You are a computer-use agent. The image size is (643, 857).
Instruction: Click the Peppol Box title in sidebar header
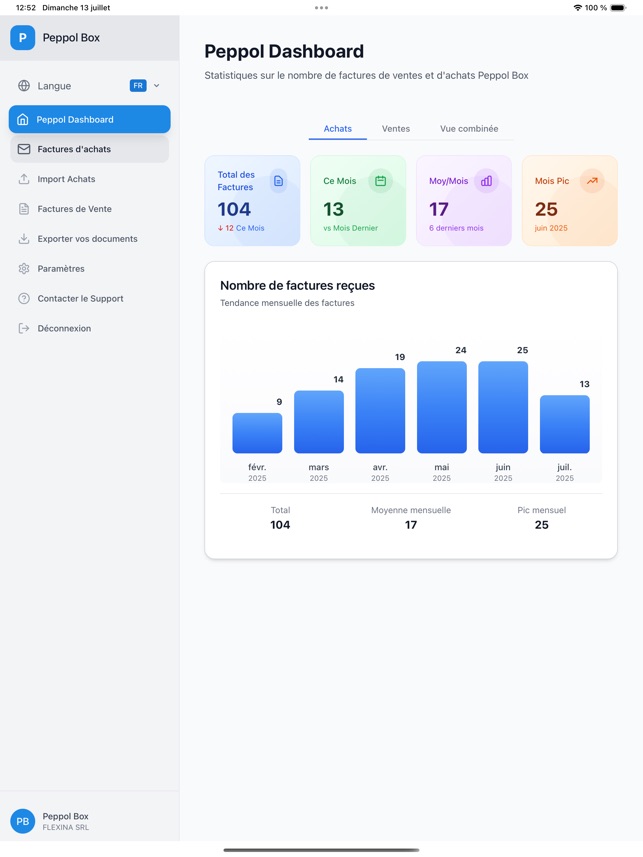[71, 38]
